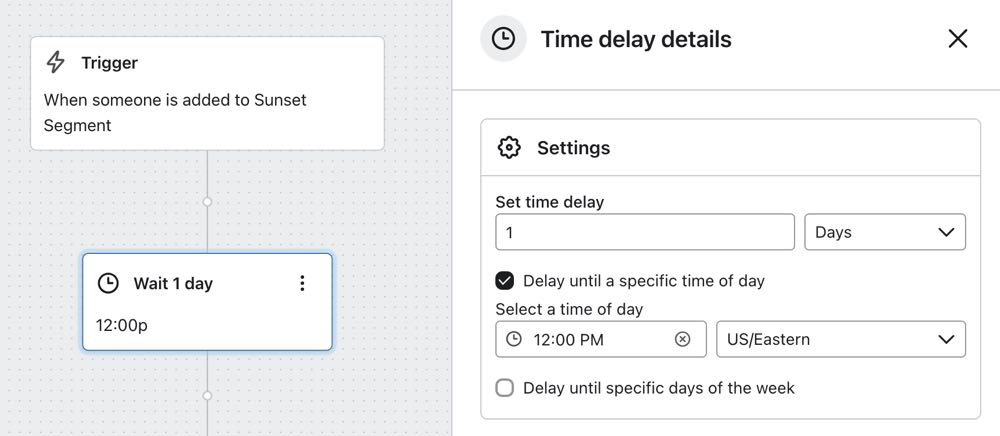The width and height of the screenshot is (1000, 436).
Task: Open the Days unit dropdown
Action: (x=884, y=232)
